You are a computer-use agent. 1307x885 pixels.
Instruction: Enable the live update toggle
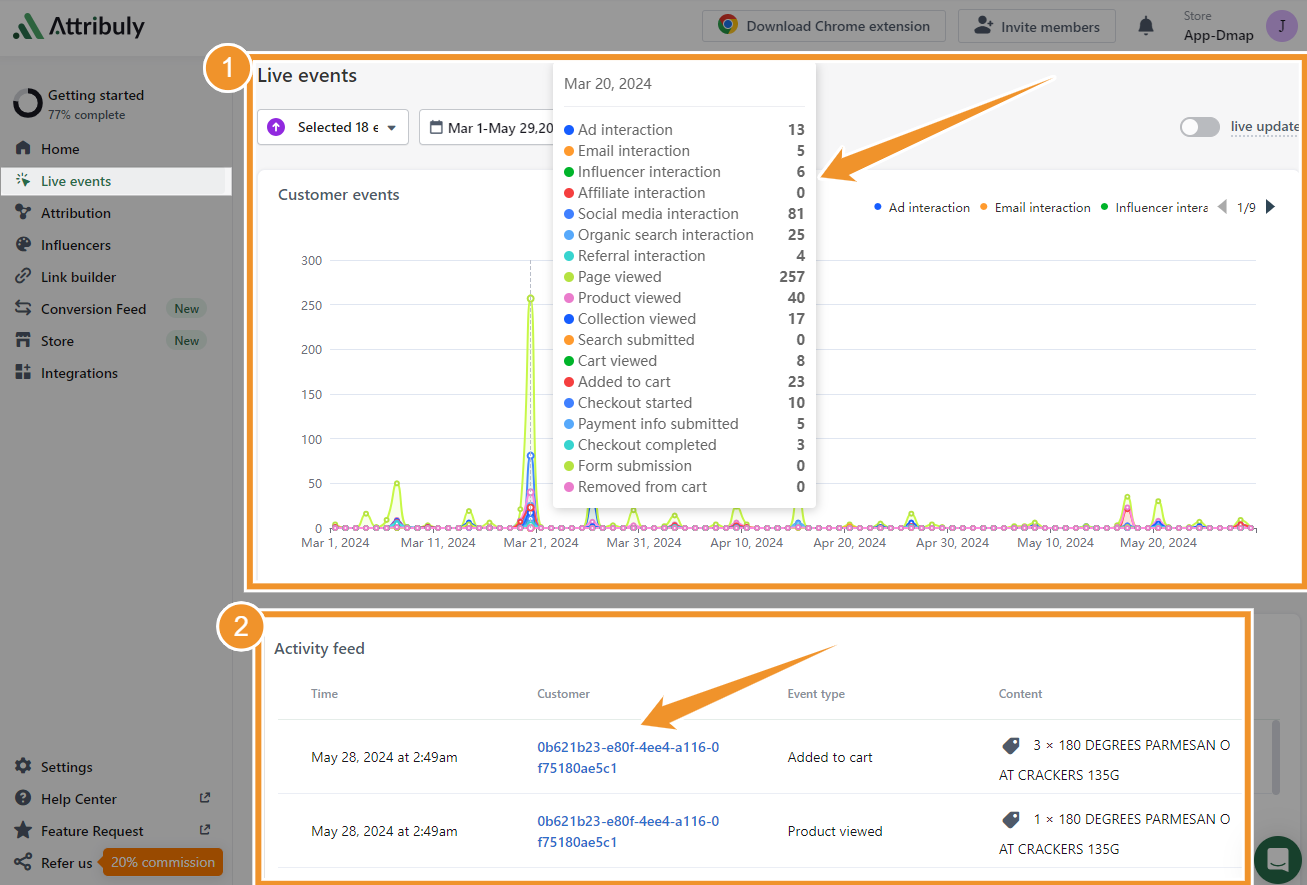point(1199,127)
